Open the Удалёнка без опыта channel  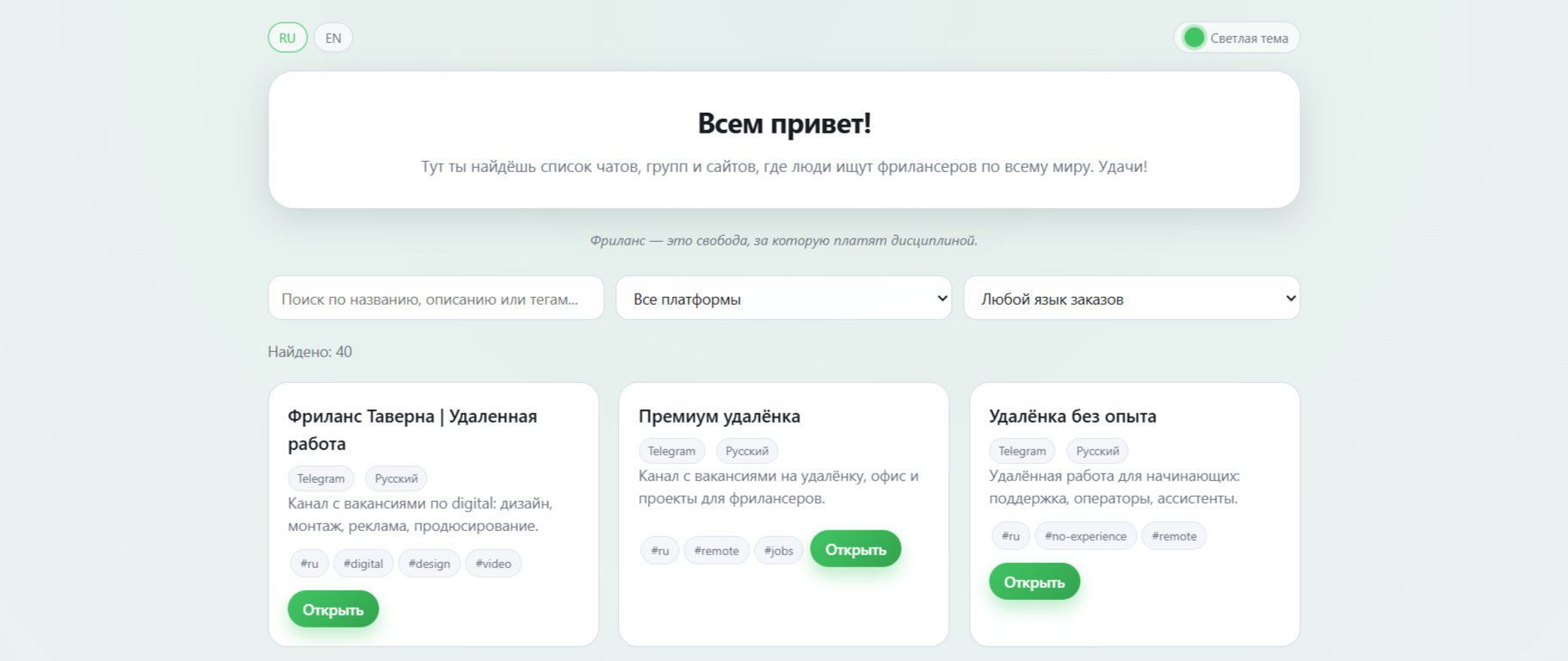pyautogui.click(x=1034, y=582)
